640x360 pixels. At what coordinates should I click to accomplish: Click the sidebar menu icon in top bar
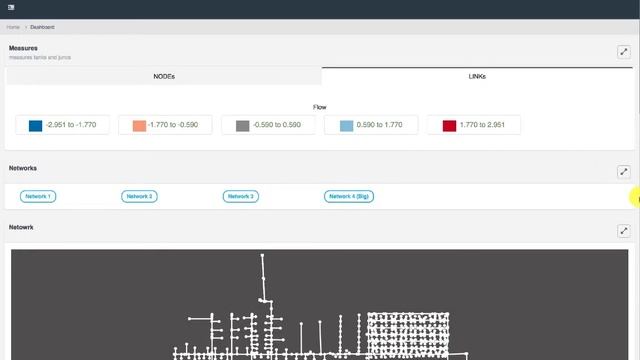click(x=11, y=7)
